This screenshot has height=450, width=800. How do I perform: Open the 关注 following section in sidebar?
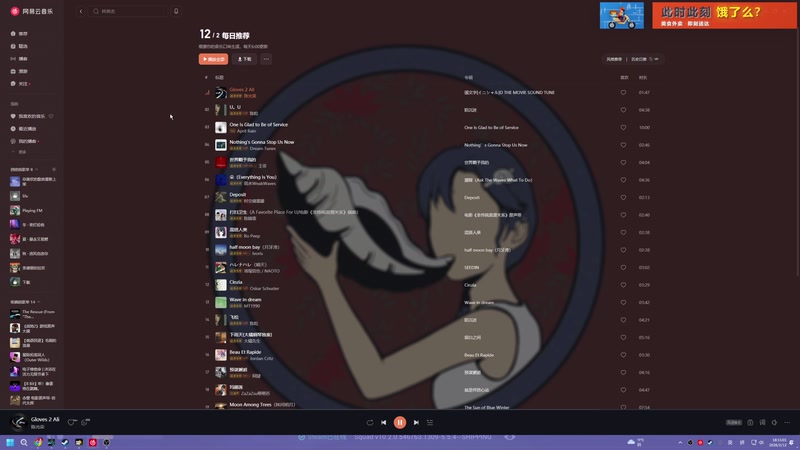(20, 84)
